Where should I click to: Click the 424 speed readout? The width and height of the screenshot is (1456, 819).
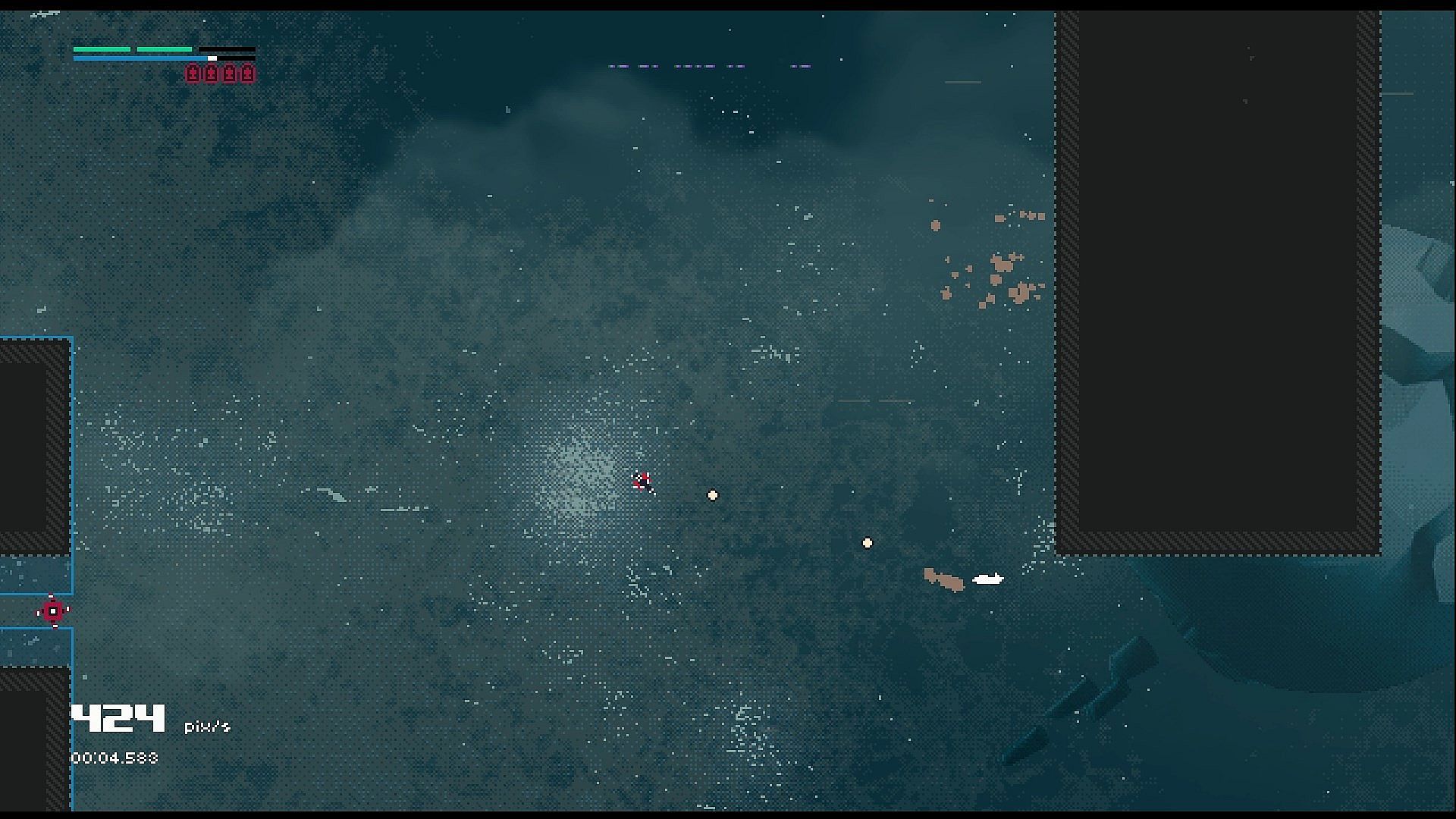point(119,717)
